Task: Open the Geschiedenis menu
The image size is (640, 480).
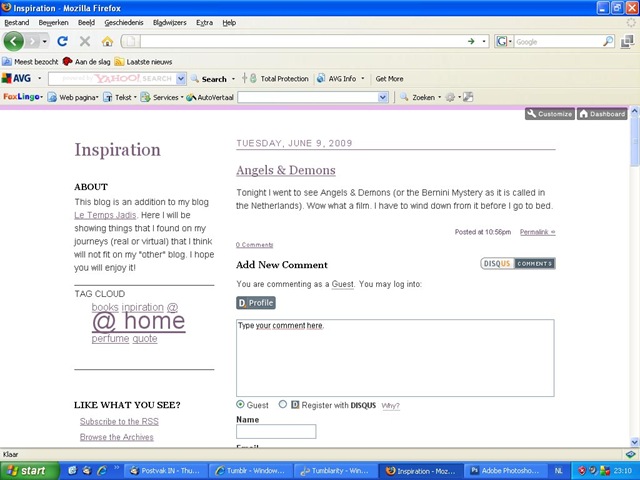Action: click(124, 23)
